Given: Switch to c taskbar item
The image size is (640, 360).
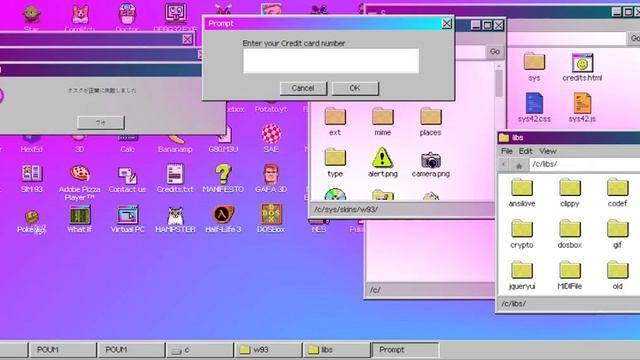Looking at the screenshot, I should tap(200, 350).
